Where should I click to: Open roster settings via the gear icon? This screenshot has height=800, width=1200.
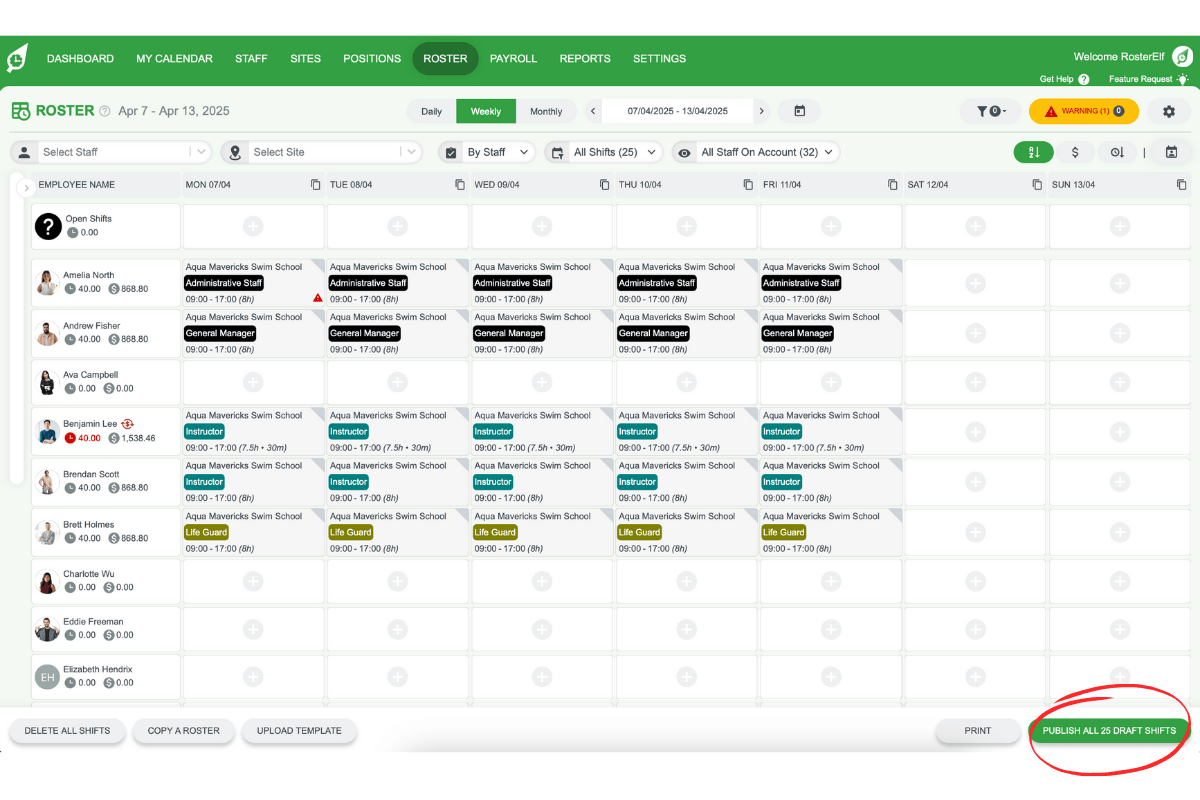(x=1168, y=111)
